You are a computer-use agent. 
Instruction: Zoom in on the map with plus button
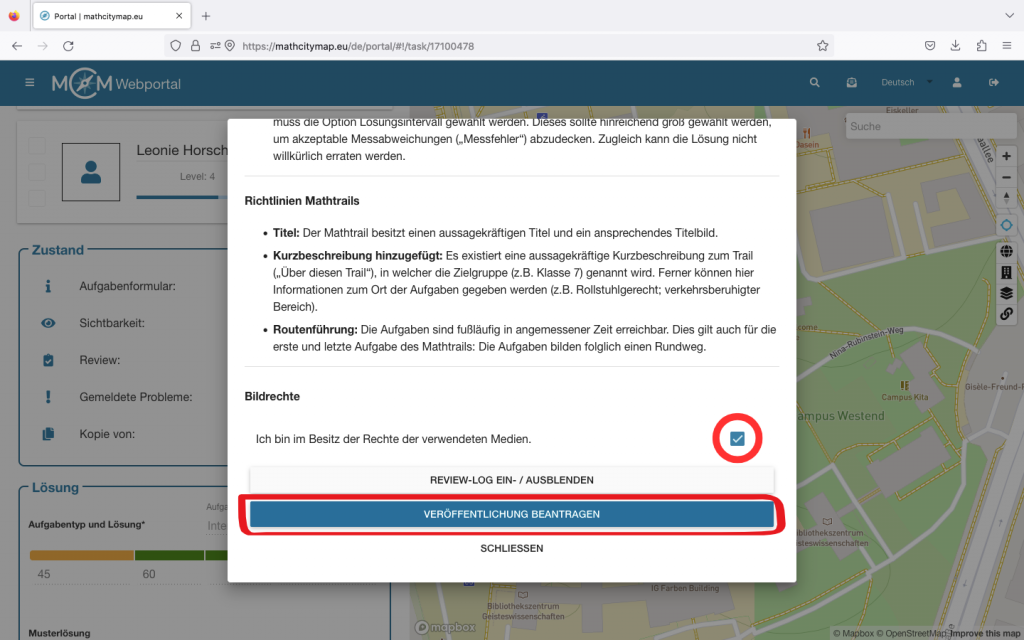point(1006,156)
